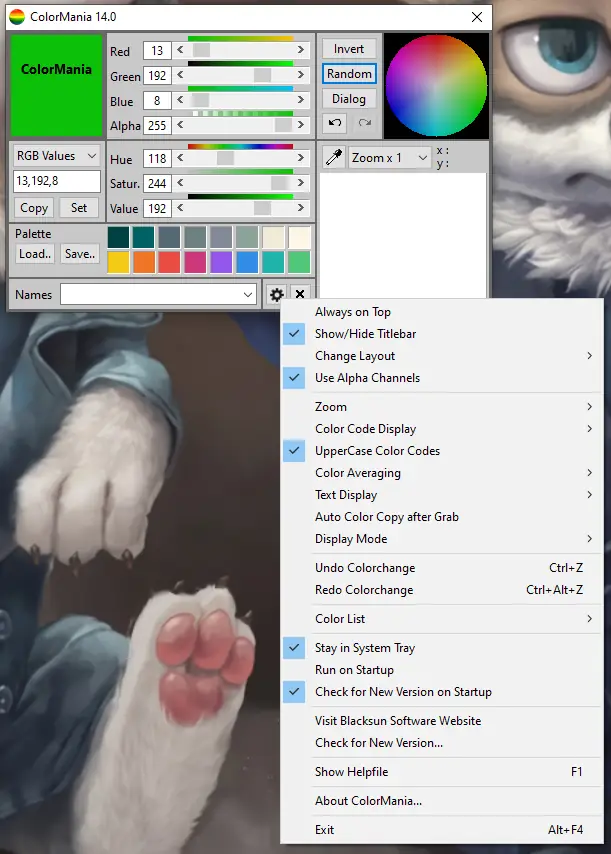611x854 pixels.
Task: Save the palette with Save..
Action: pos(80,254)
